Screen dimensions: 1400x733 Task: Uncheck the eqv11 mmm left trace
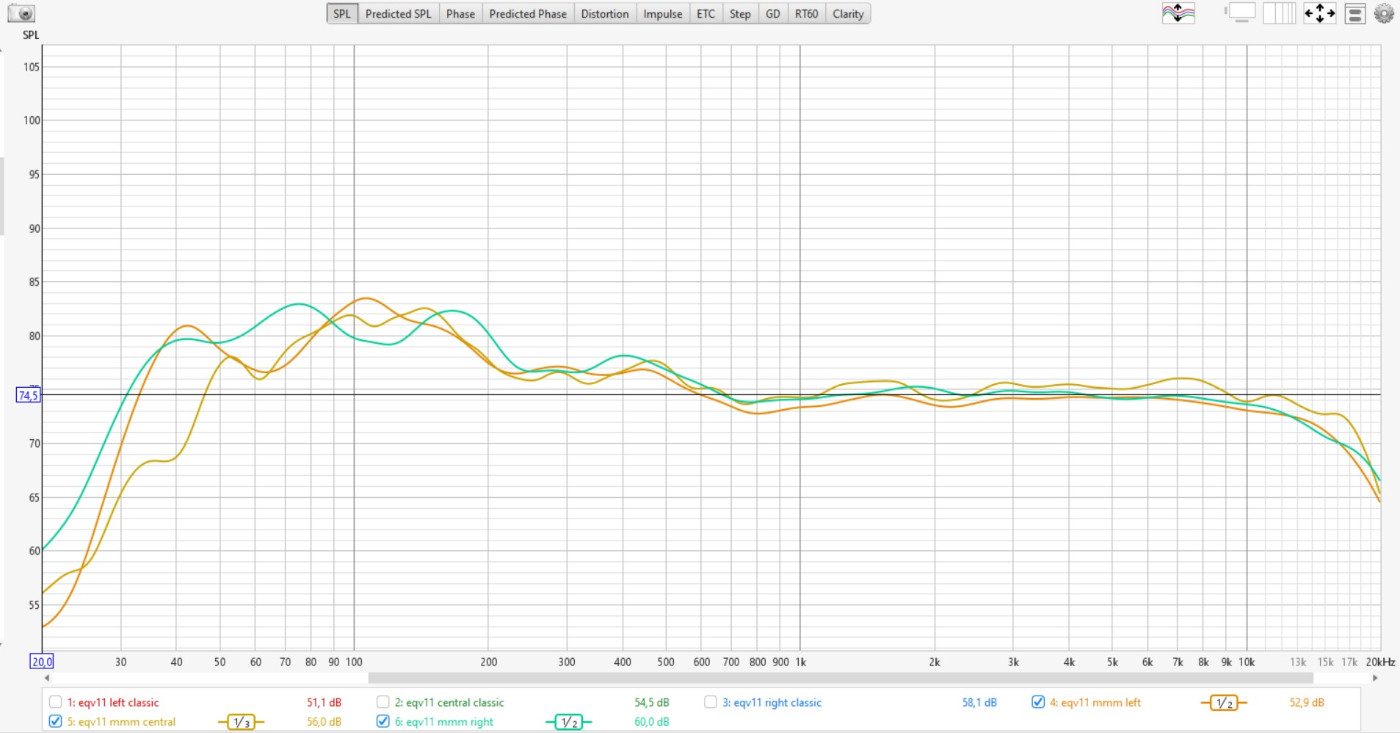point(1038,702)
